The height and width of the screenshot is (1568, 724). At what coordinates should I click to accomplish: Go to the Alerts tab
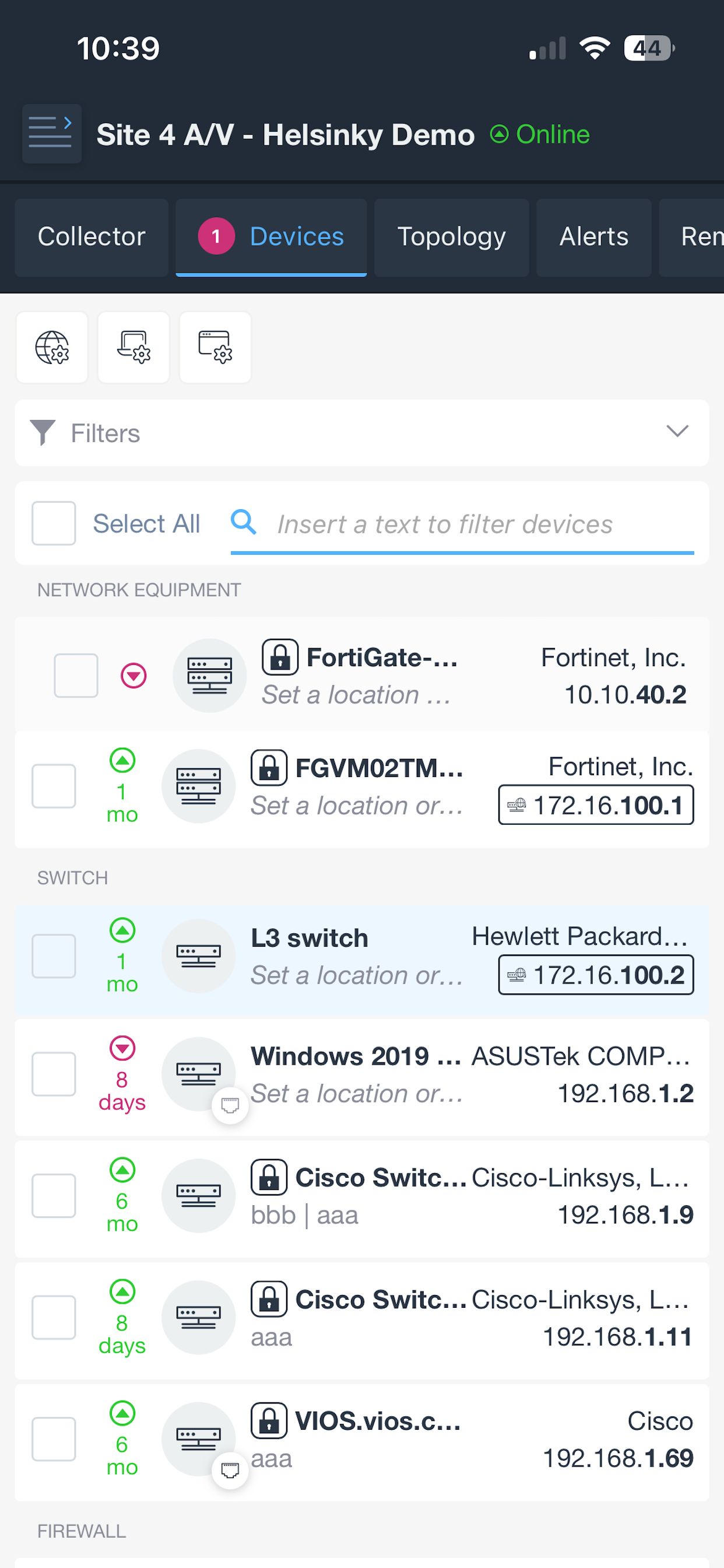pyautogui.click(x=594, y=237)
